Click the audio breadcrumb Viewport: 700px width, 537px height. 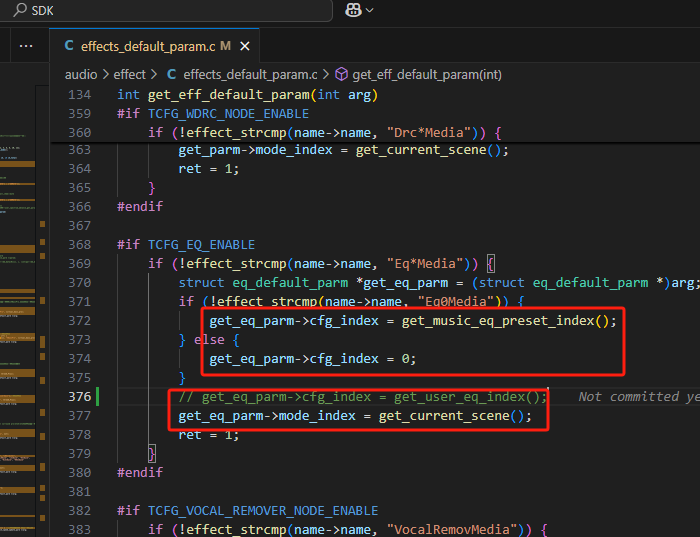[81, 75]
